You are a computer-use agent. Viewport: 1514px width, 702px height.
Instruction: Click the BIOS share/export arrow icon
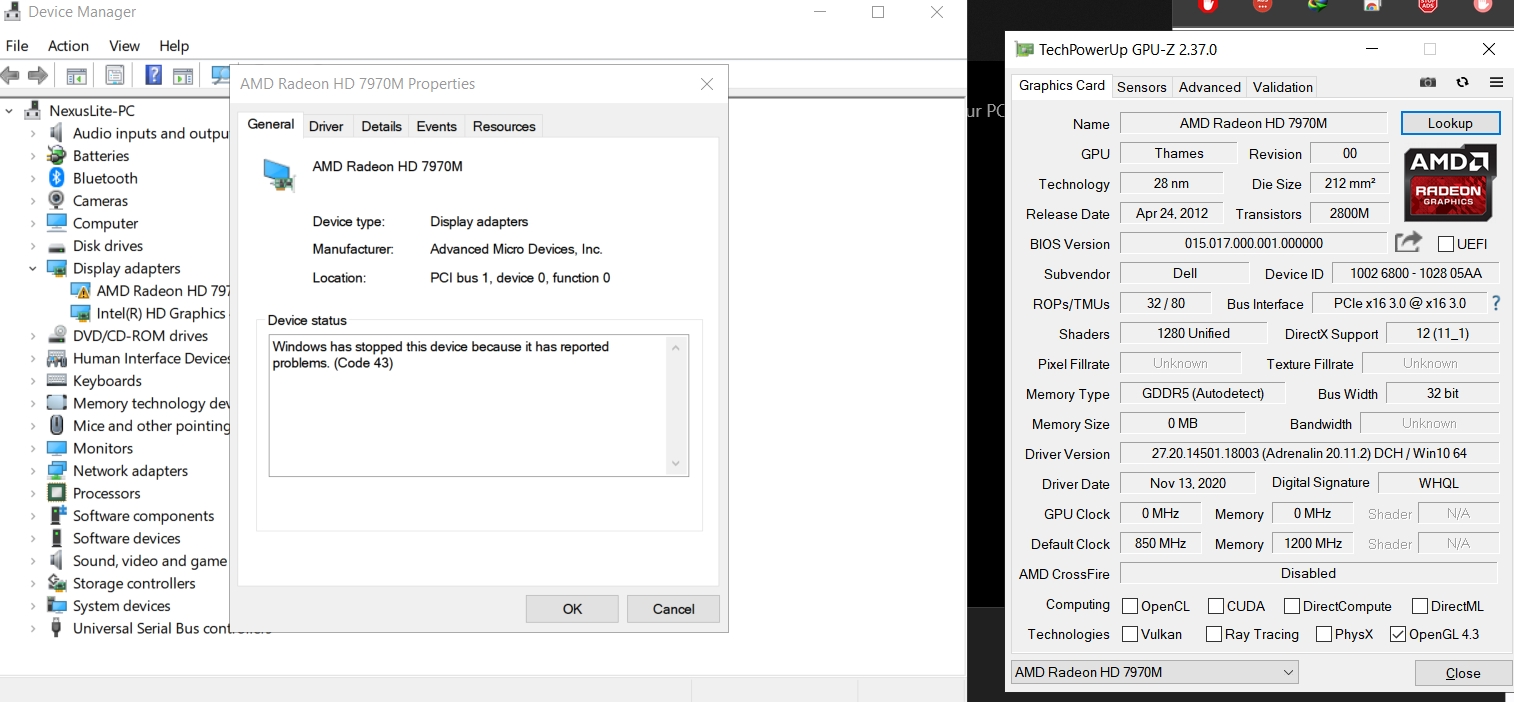point(1408,242)
